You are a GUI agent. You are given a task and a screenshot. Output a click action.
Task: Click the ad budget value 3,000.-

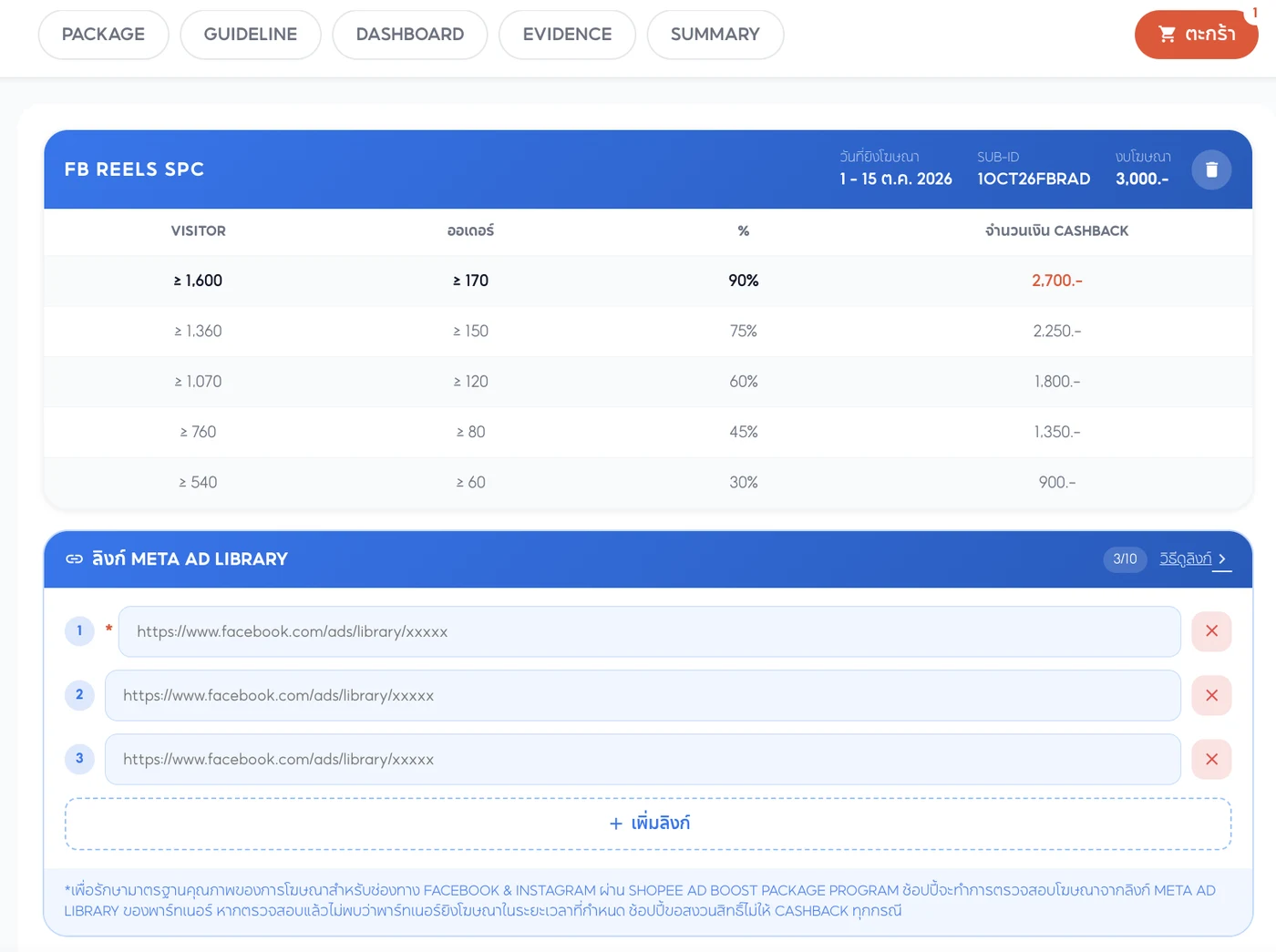[x=1142, y=179]
